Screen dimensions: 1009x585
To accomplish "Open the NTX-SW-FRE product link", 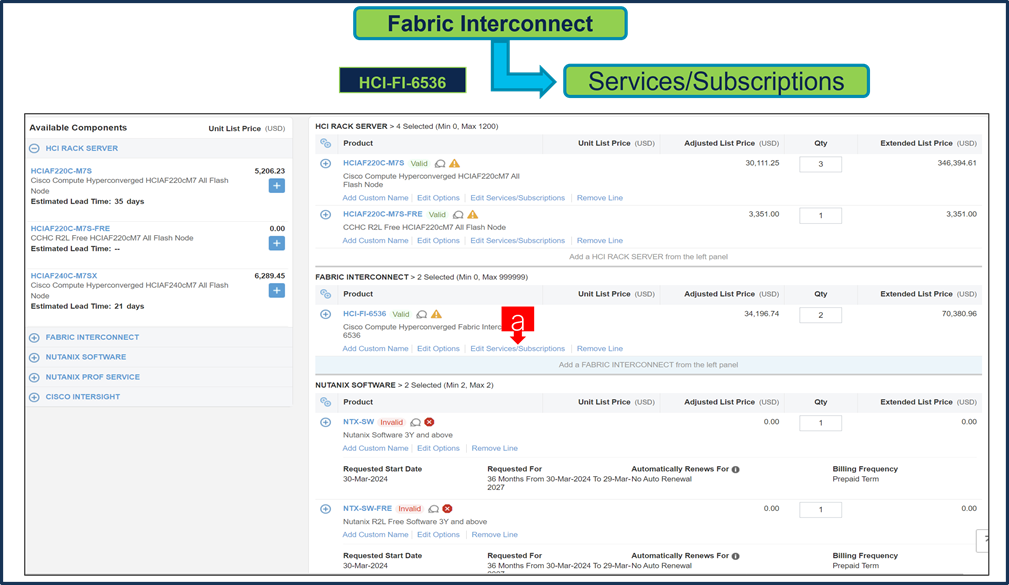I will (367, 508).
